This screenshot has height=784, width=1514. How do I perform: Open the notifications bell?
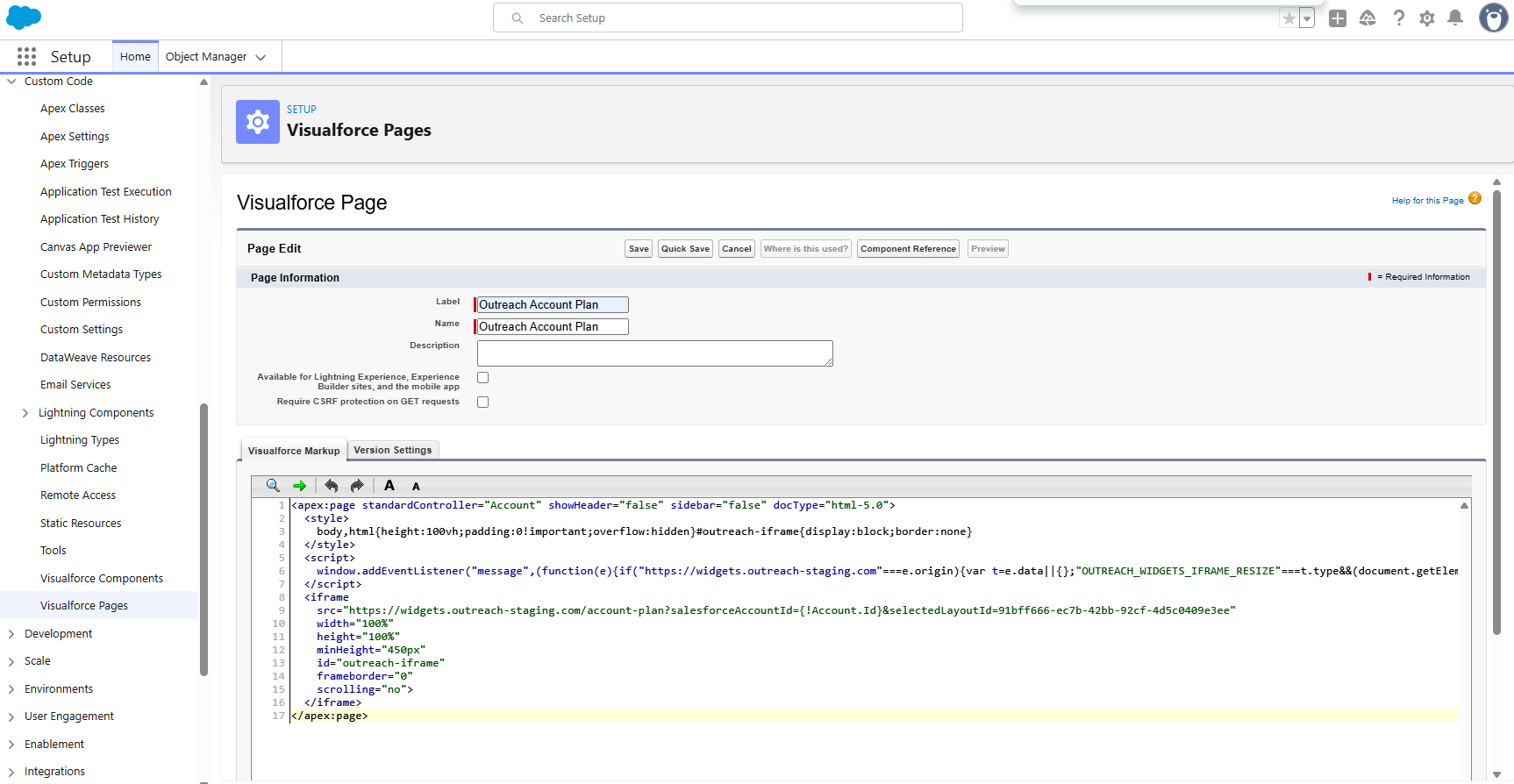point(1455,18)
